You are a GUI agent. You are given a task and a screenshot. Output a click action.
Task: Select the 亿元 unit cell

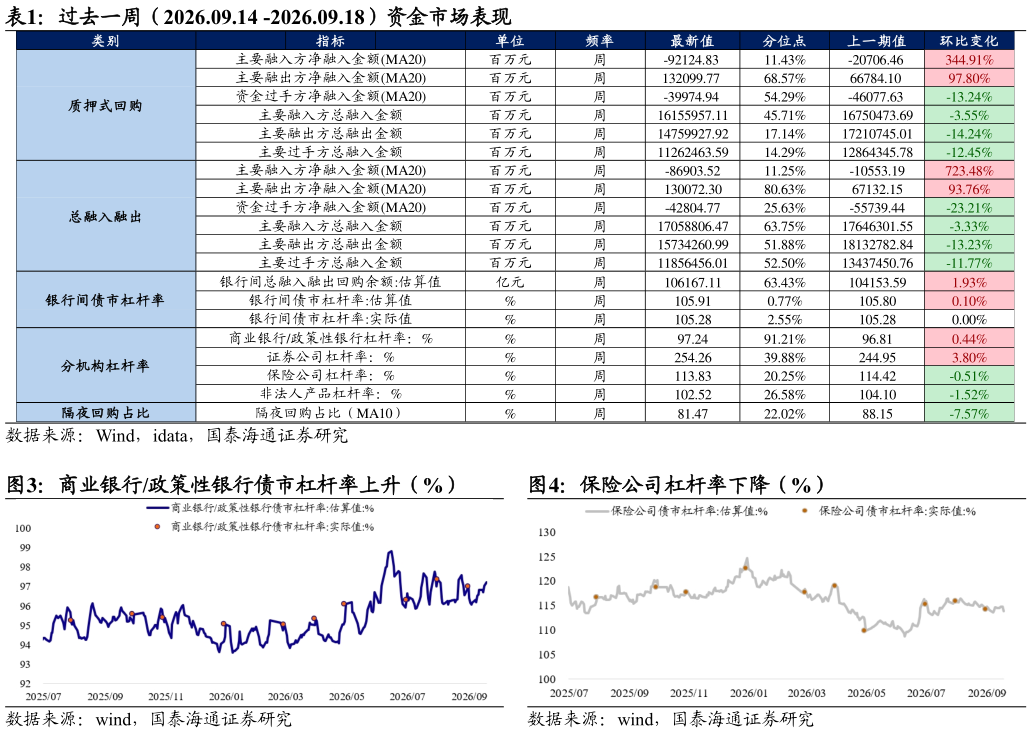510,282
